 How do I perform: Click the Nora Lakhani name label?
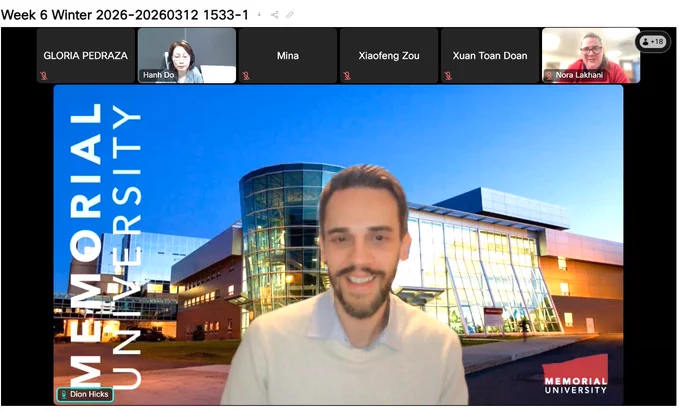tap(579, 75)
